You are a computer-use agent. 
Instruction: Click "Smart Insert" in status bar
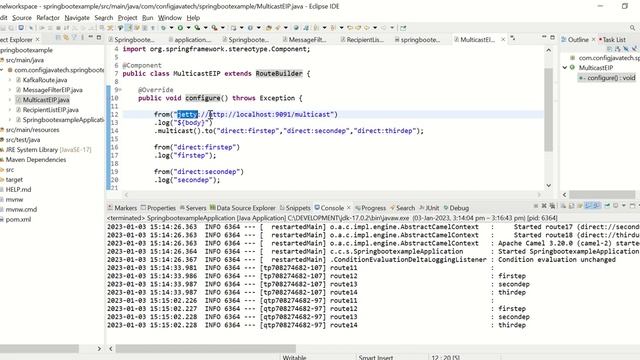click(376, 357)
